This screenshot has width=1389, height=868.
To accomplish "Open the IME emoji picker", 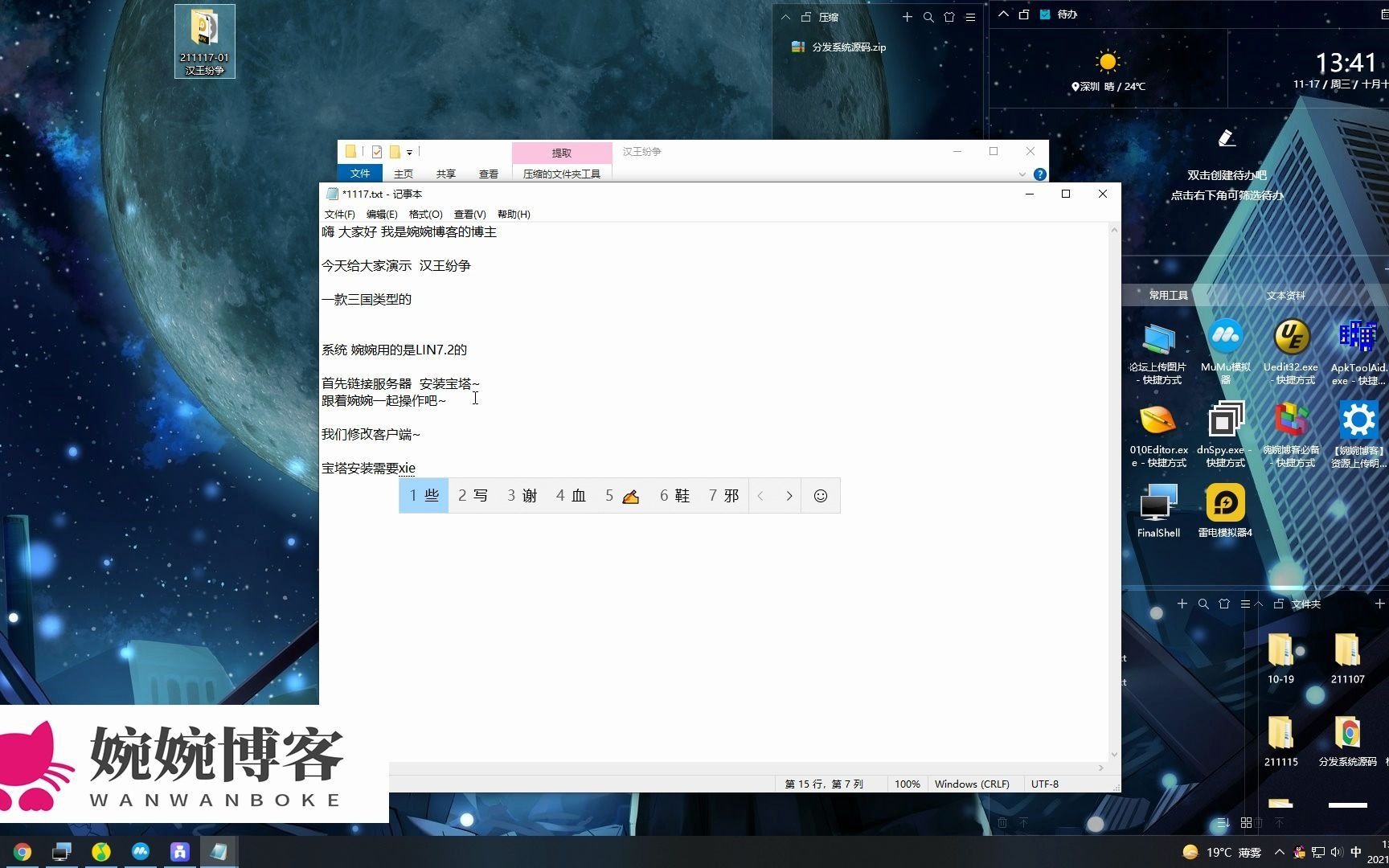I will (821, 496).
